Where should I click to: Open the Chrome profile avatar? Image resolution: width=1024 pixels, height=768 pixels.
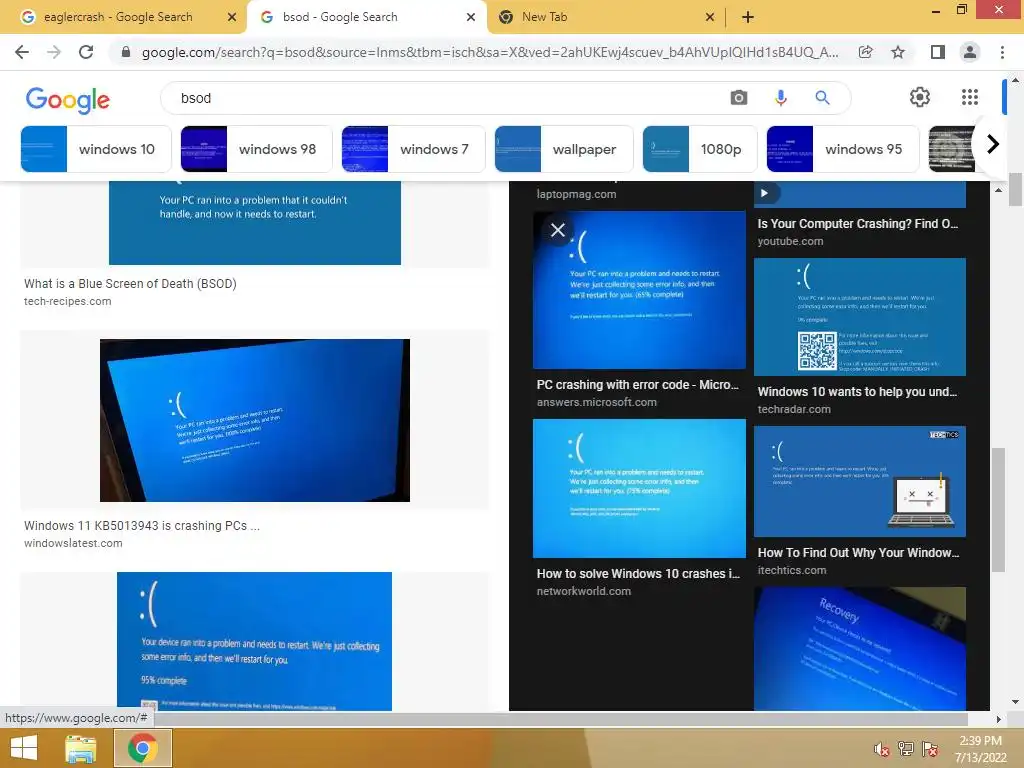pos(970,52)
